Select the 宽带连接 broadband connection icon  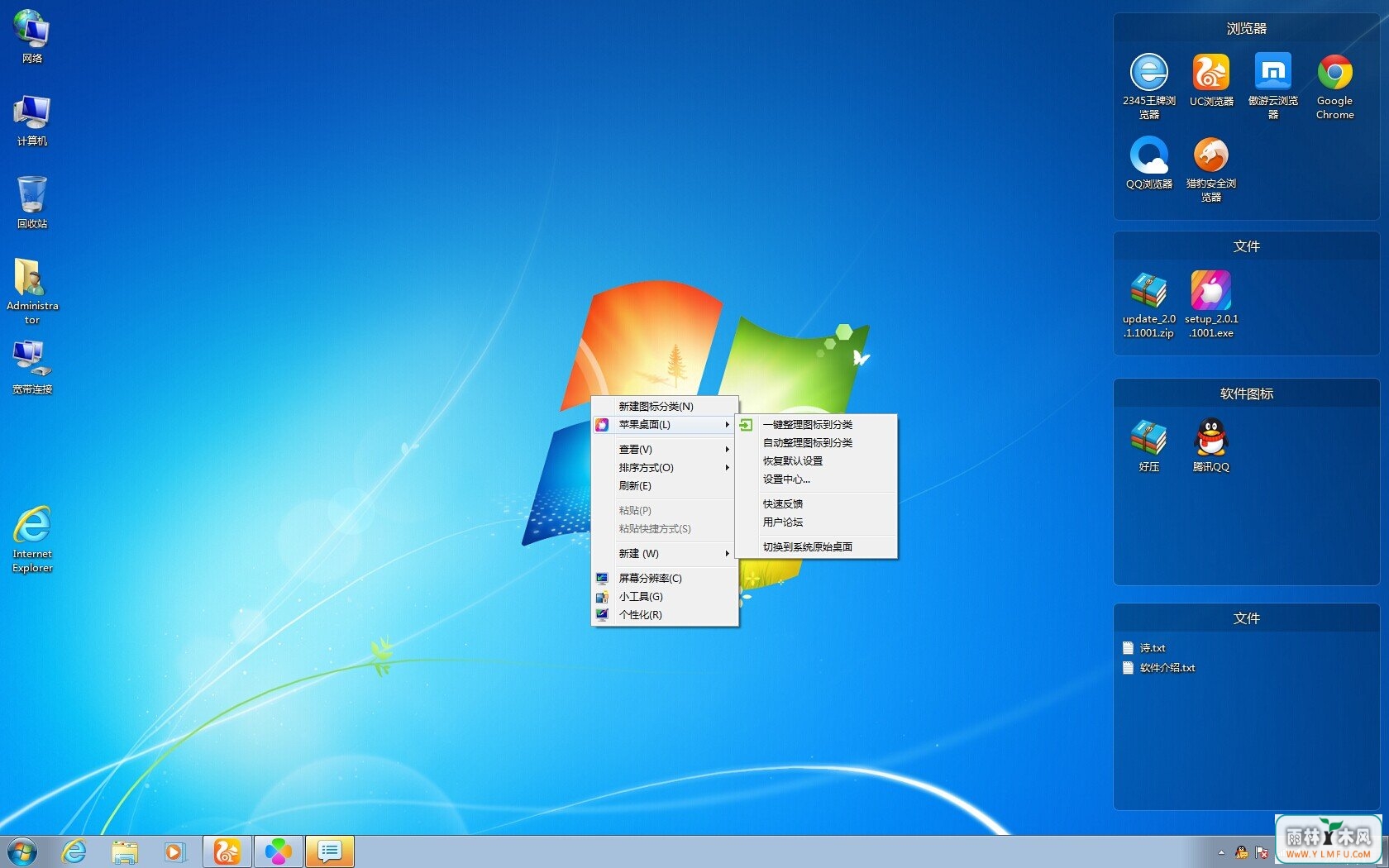click(31, 367)
